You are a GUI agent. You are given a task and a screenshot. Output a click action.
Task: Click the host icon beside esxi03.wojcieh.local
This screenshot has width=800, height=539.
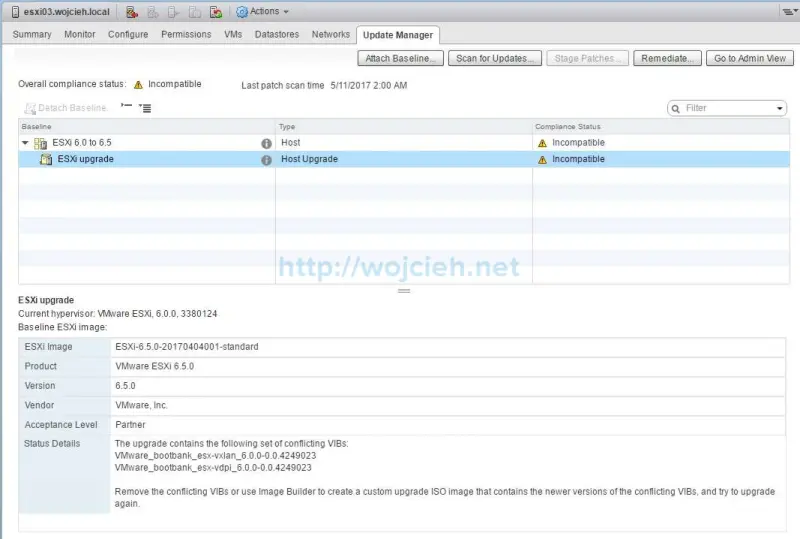15,12
